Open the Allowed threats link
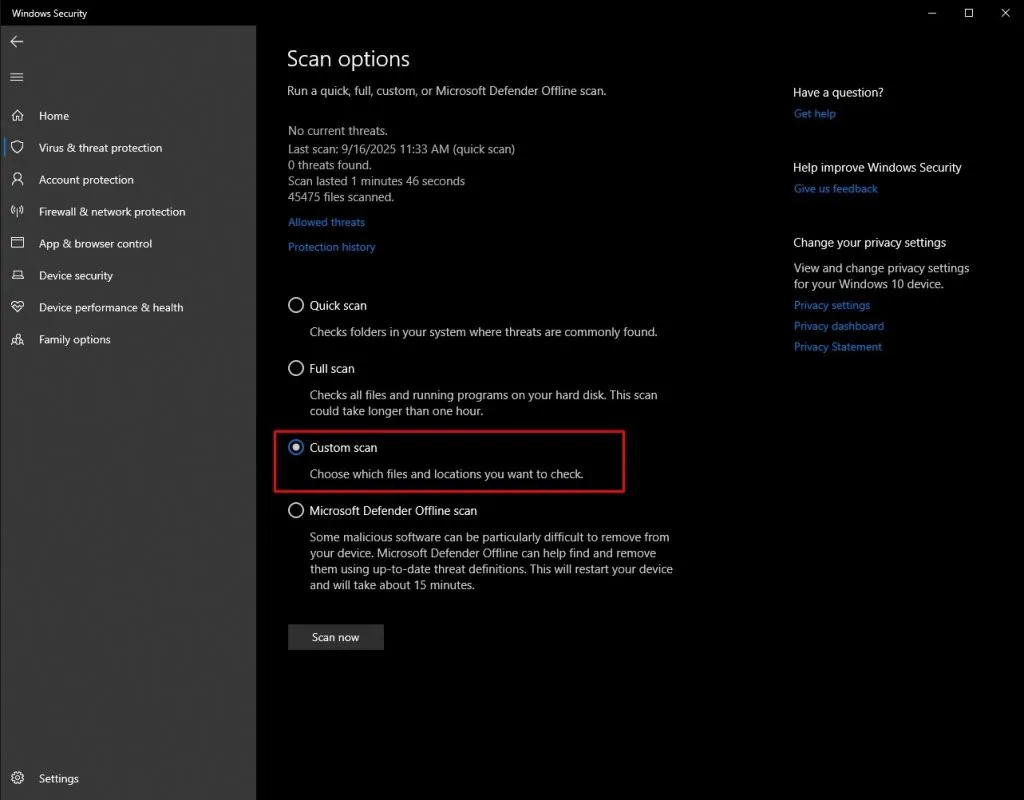 pyautogui.click(x=326, y=222)
